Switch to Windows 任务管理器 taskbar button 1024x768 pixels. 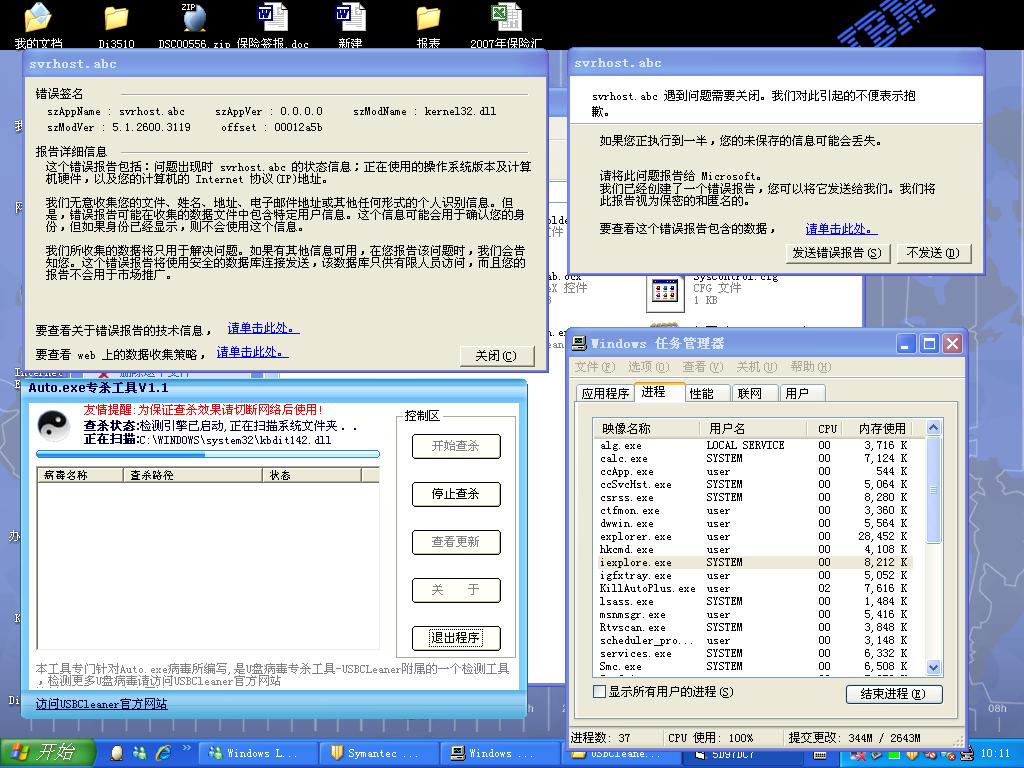click(498, 753)
